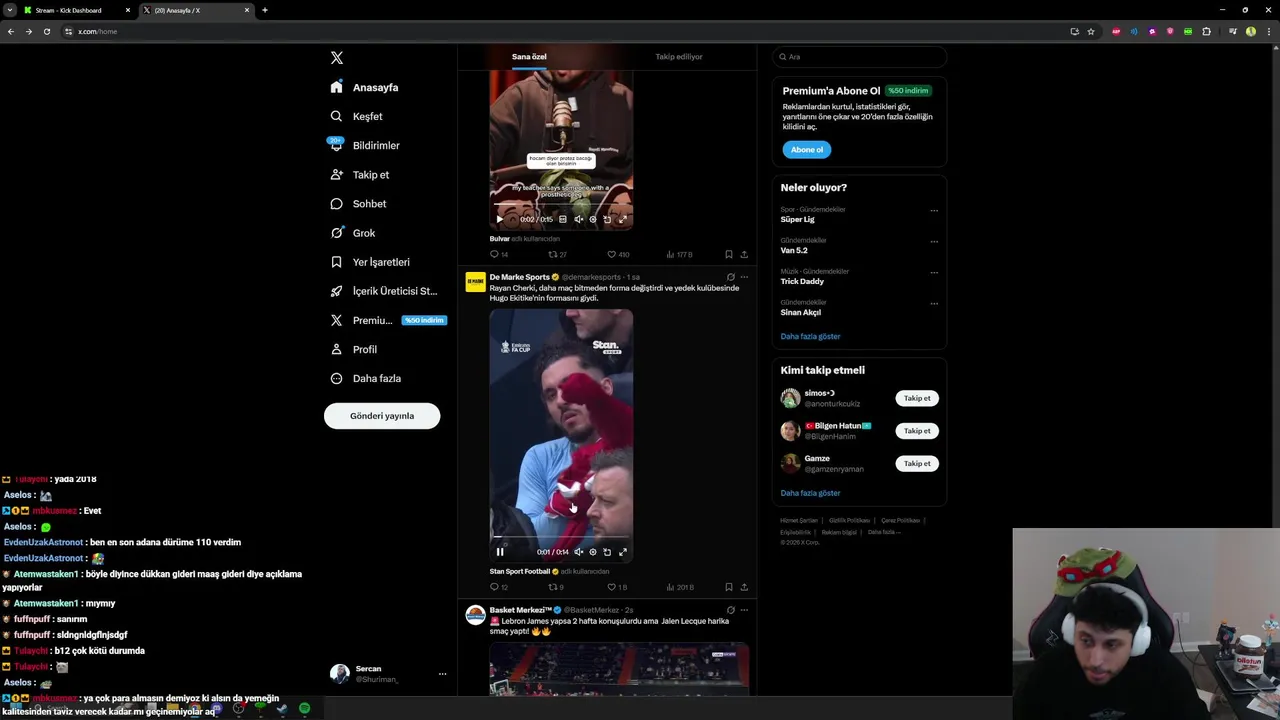Like the Bulvar post with 410 likes
Viewport: 1280px width, 720px height.
pos(617,254)
